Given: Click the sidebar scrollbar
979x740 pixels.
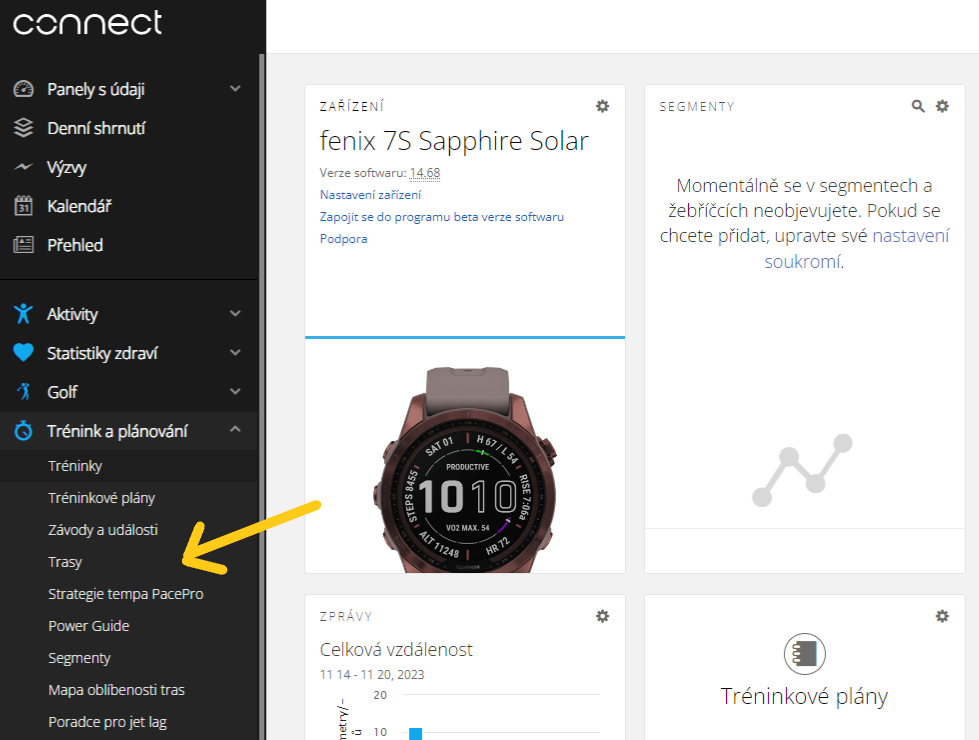Looking at the screenshot, I should pyautogui.click(x=262, y=397).
